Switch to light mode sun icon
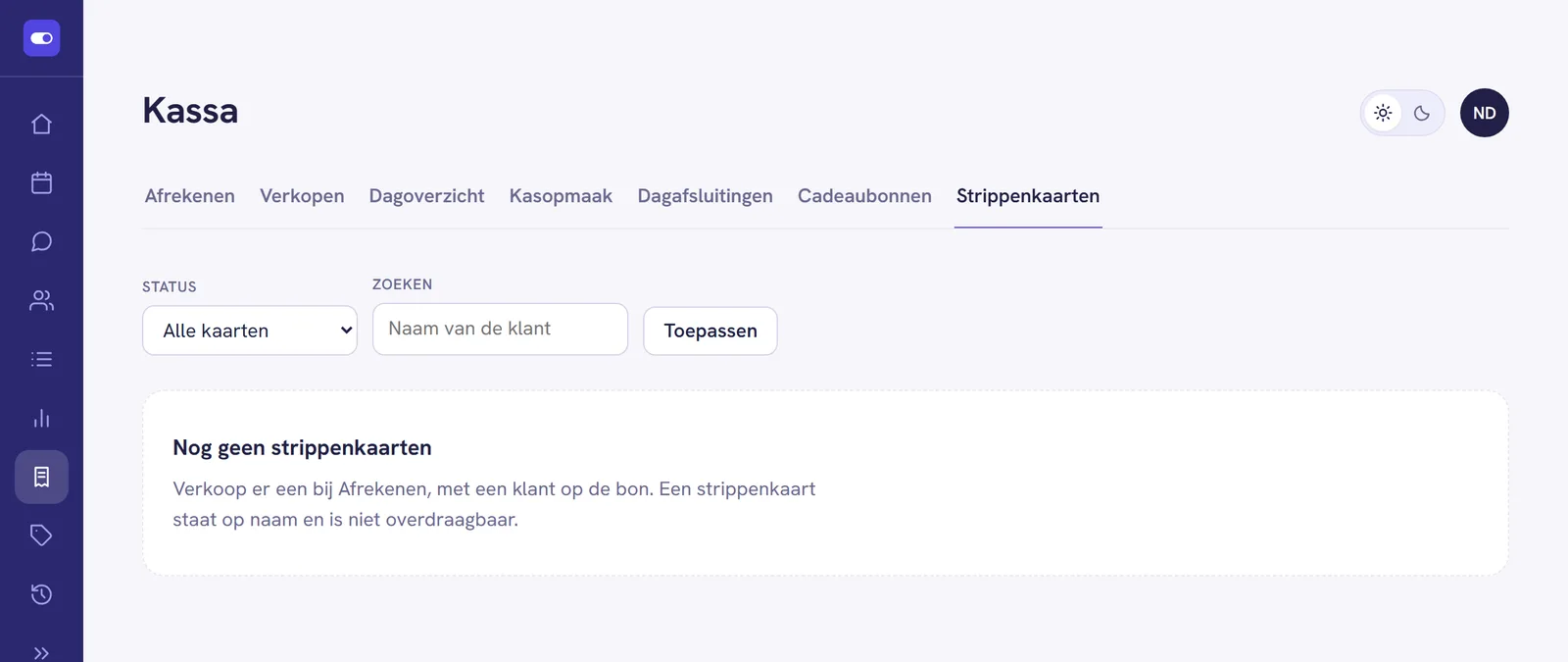This screenshot has height=662, width=1568. coord(1383,113)
